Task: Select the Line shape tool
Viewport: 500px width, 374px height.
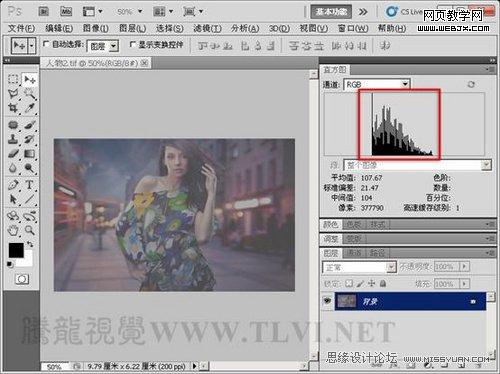Action: point(30,199)
